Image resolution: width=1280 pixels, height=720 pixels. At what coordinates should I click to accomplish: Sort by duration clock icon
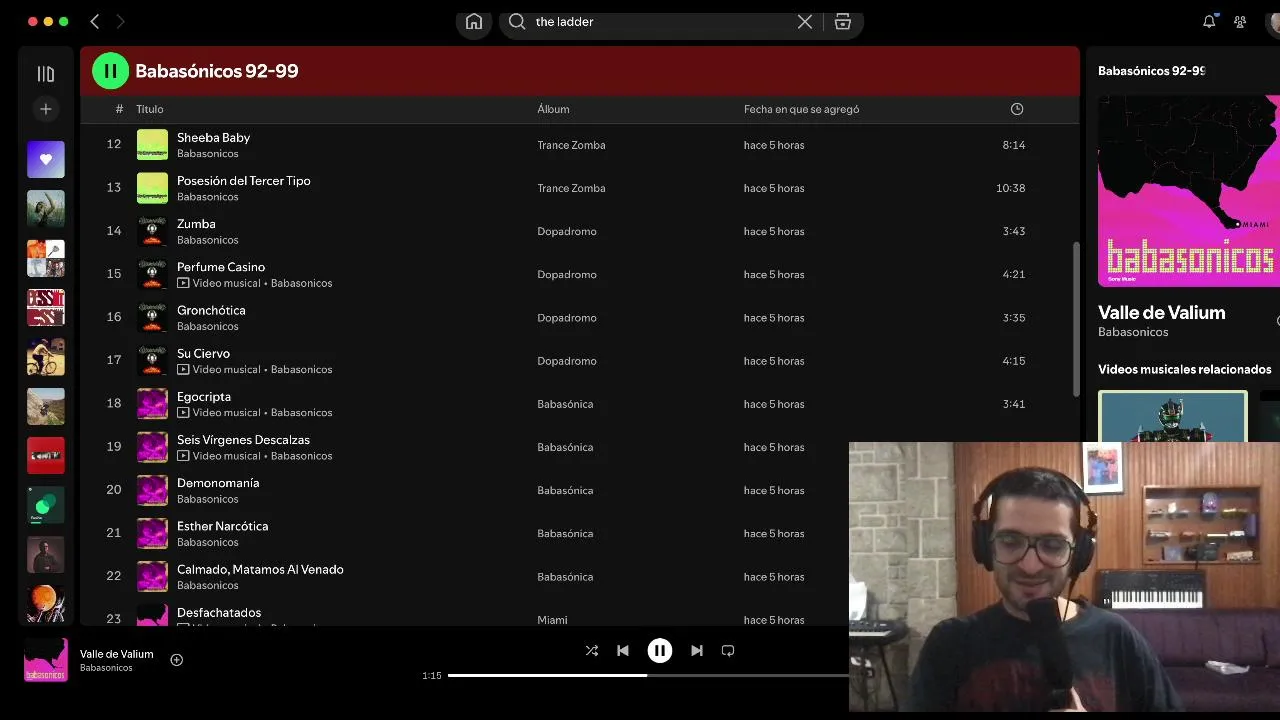pyautogui.click(x=1017, y=109)
